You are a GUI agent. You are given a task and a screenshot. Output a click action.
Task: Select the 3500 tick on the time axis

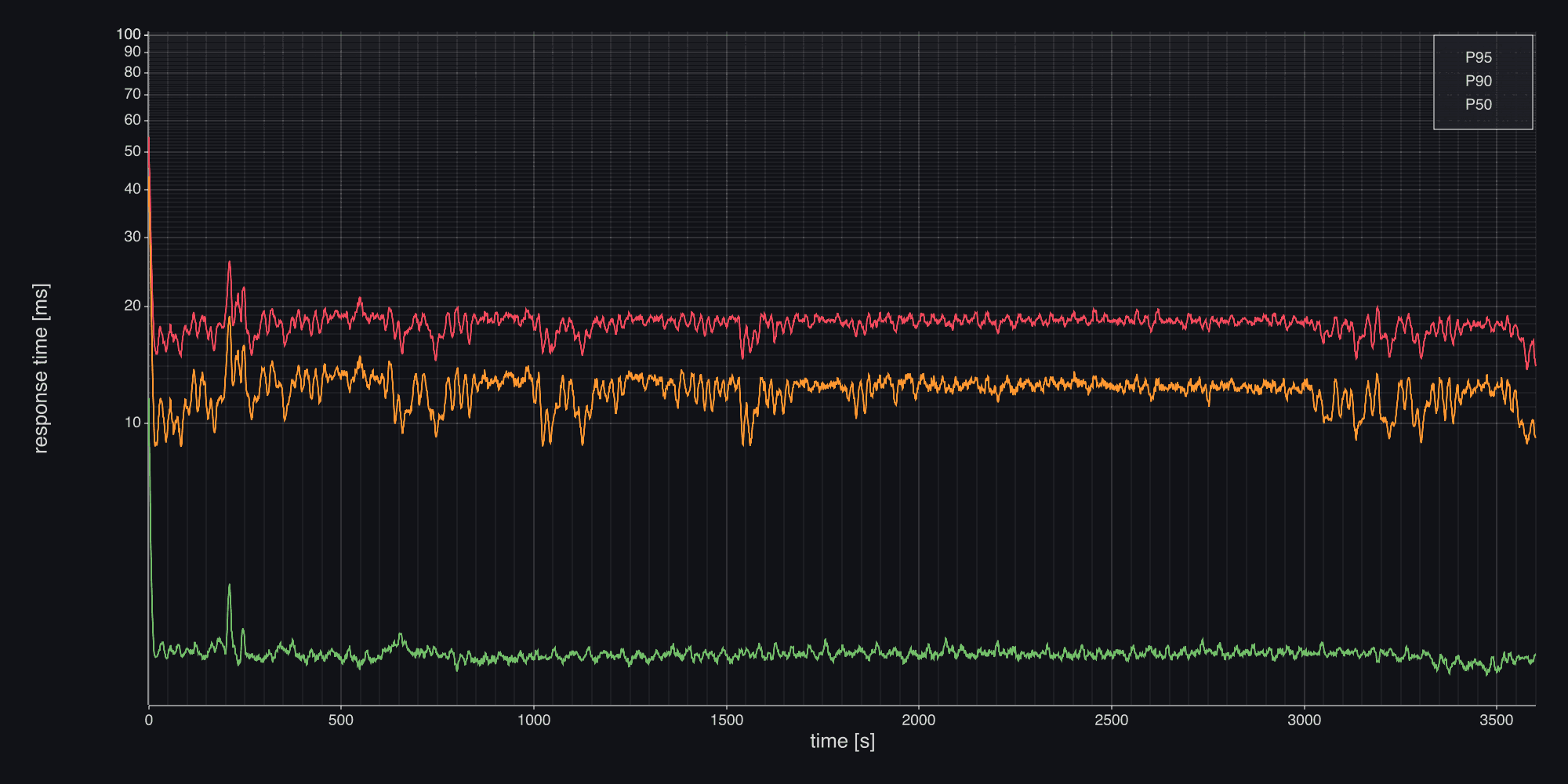point(1496,720)
